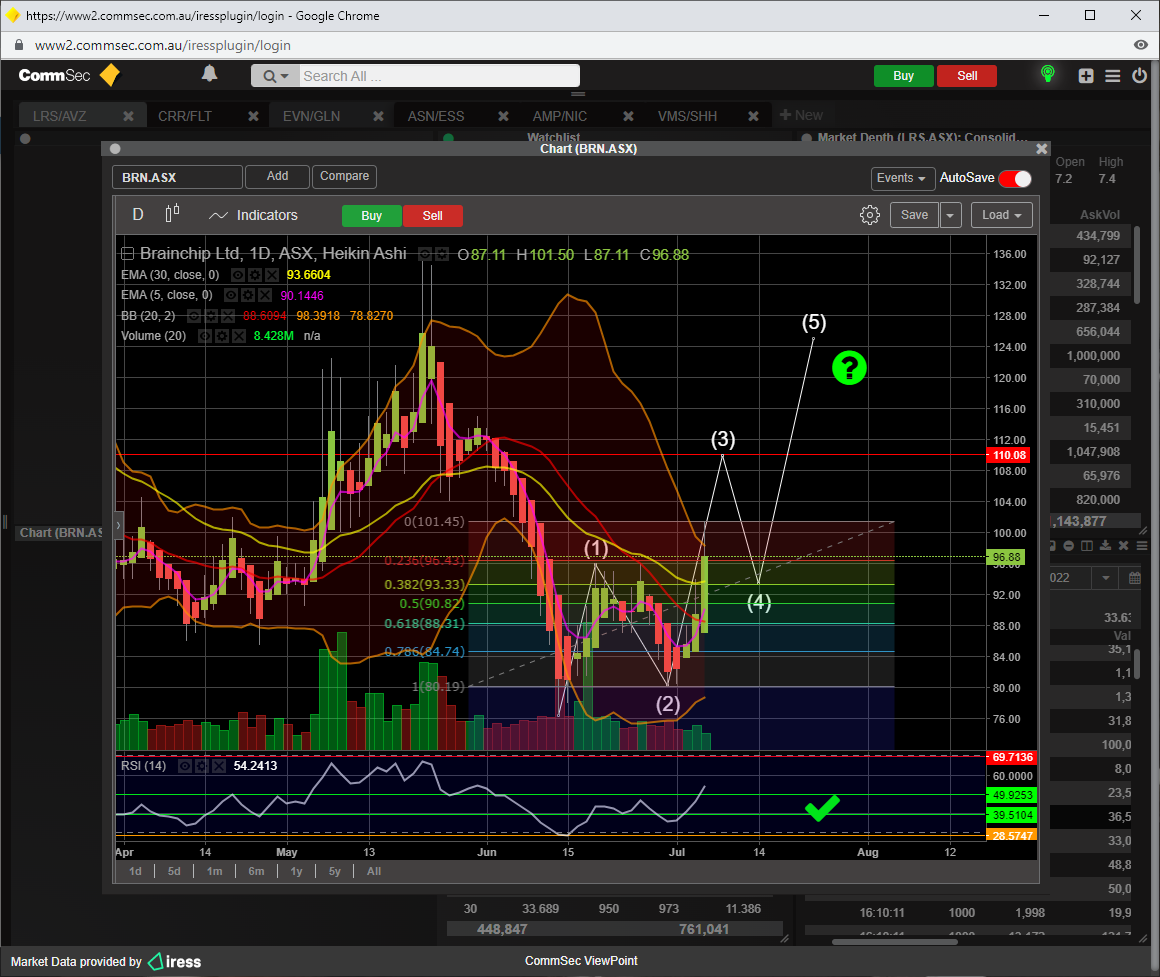The width and height of the screenshot is (1160, 977).
Task: Open chart settings gear icon
Action: point(870,215)
